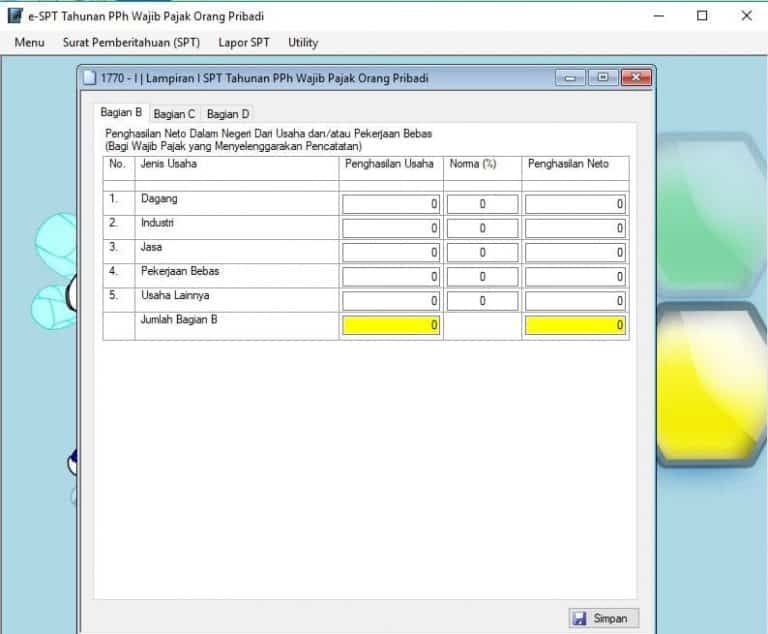Click yellow Jumlah Bagian B Penghasilan Neto total
768x634 pixels.
tap(575, 325)
